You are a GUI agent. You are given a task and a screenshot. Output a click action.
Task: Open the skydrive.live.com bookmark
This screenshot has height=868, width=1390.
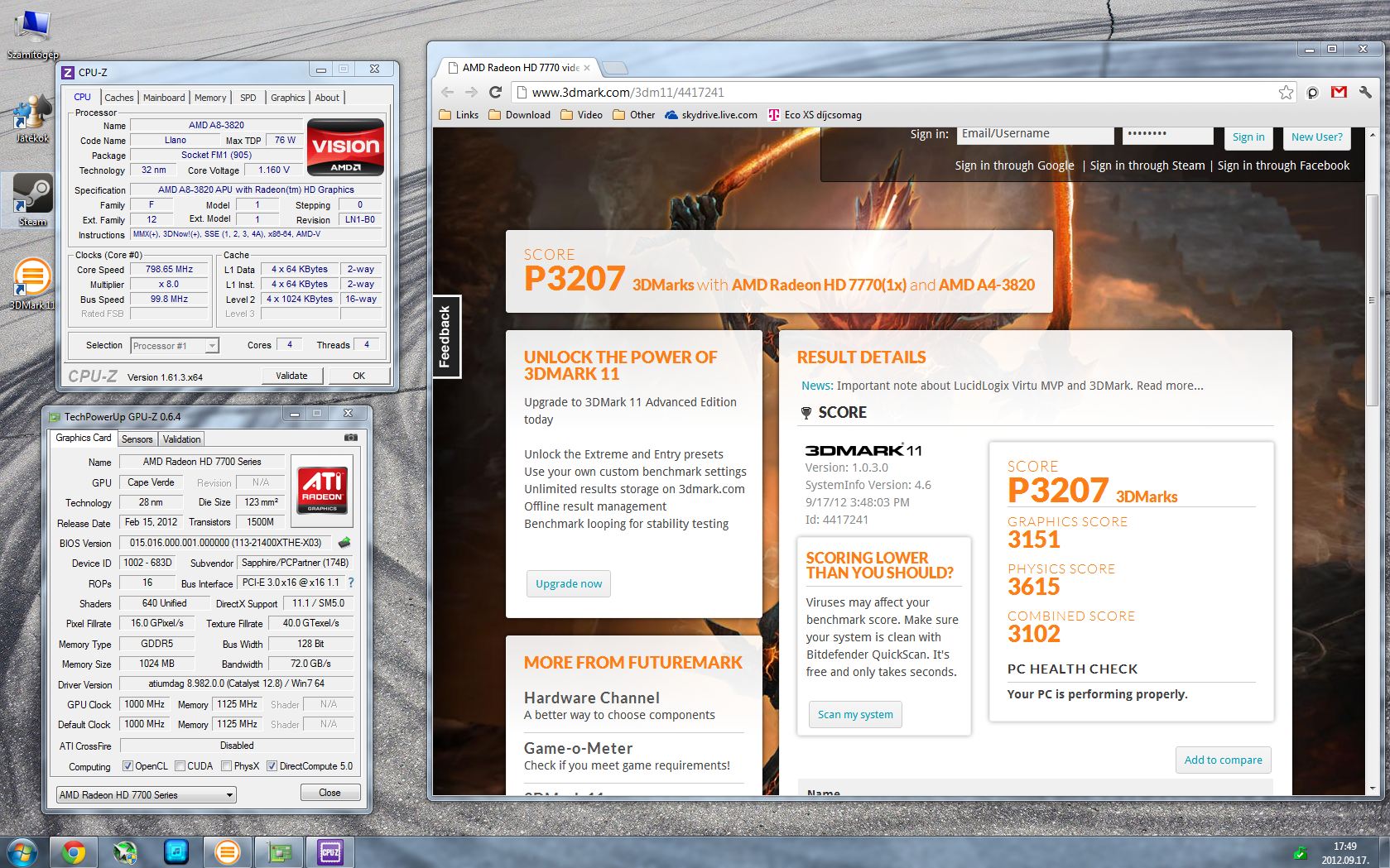(x=711, y=115)
